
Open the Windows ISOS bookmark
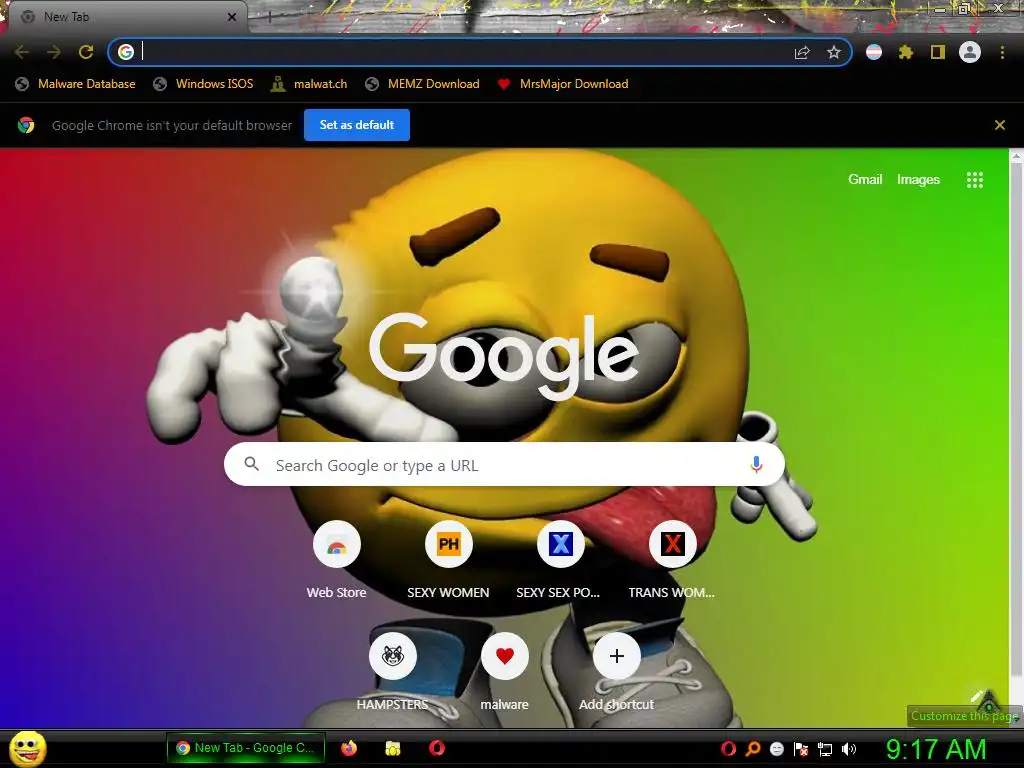(x=203, y=84)
